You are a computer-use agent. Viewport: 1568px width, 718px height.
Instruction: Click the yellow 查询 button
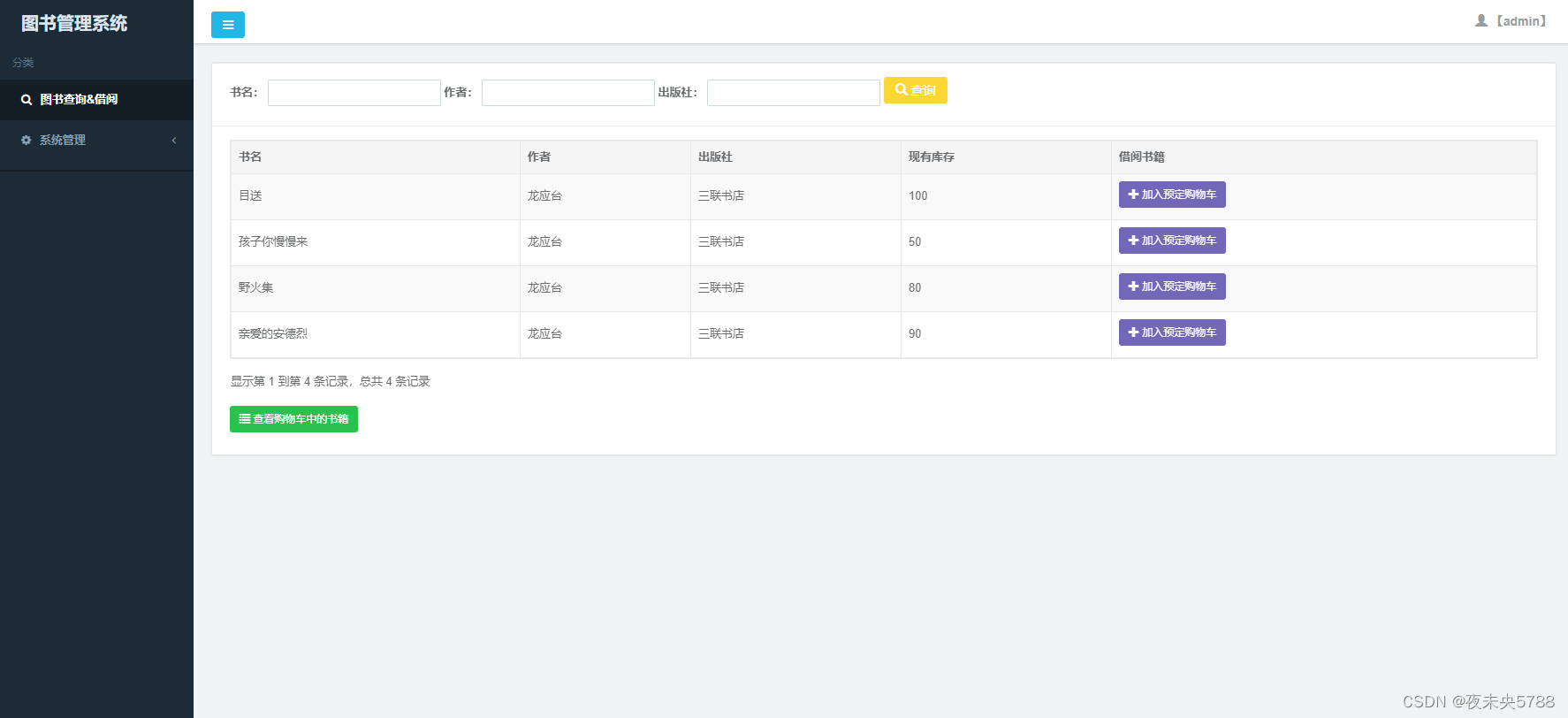coord(916,90)
